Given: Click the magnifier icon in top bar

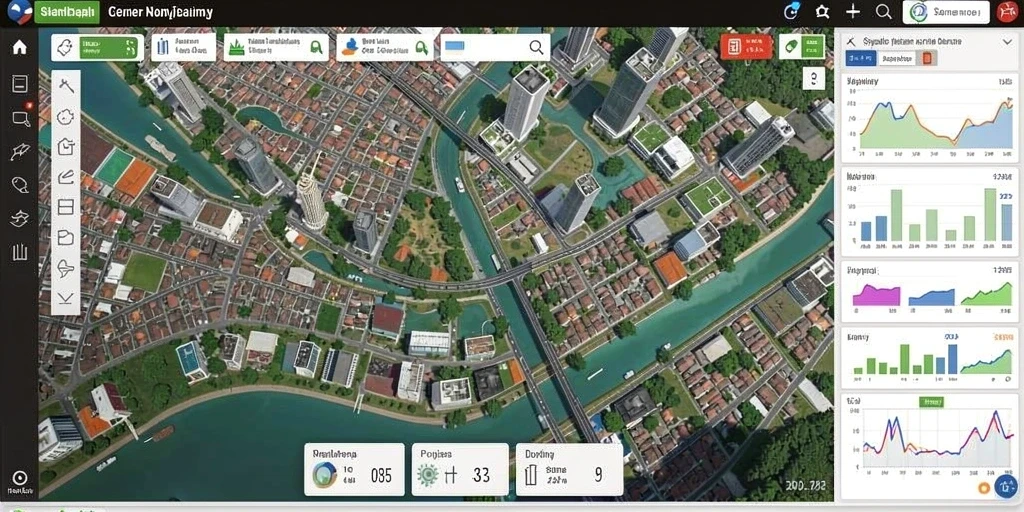Looking at the screenshot, I should click(x=884, y=12).
